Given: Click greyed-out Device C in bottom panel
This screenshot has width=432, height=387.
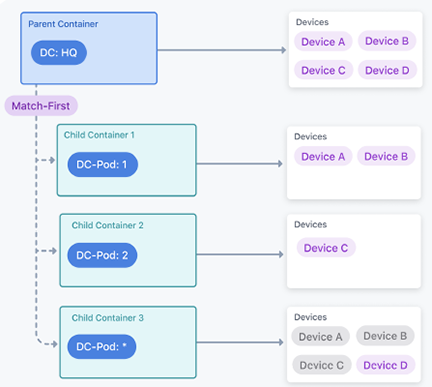Looking at the screenshot, I should (322, 365).
